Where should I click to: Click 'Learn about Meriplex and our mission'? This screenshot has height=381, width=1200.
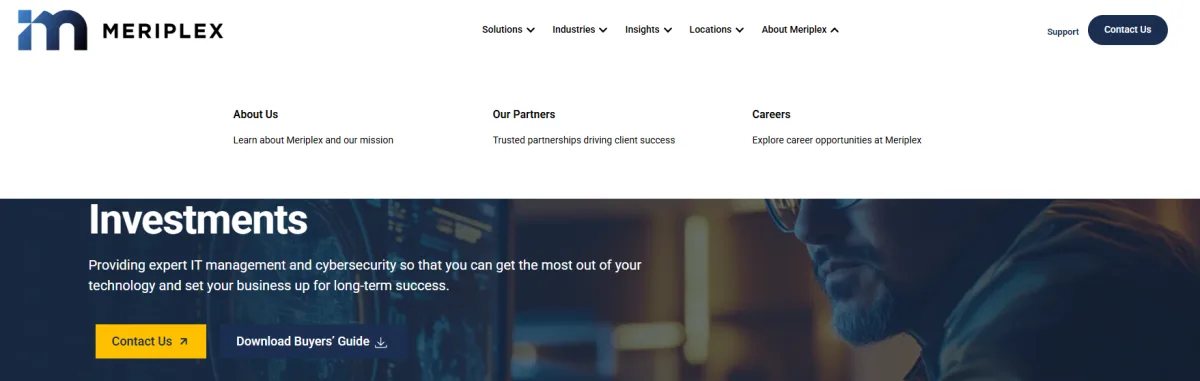313,140
